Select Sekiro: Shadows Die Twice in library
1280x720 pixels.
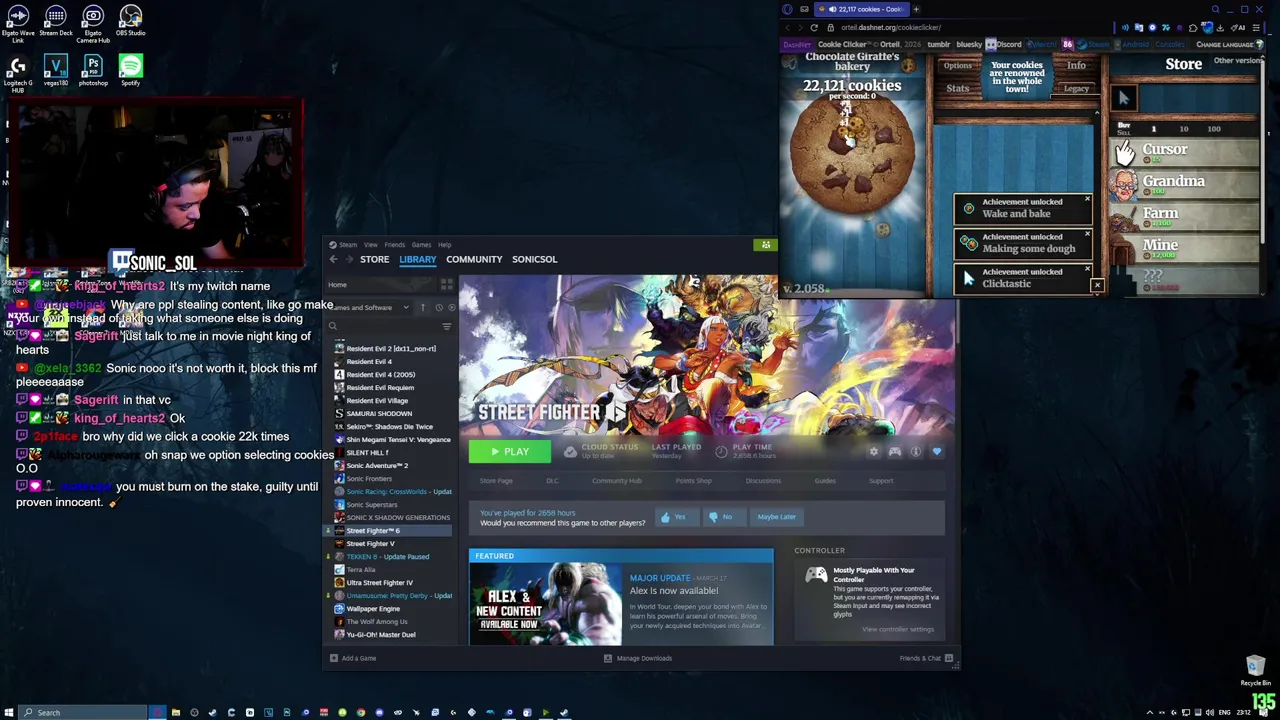click(x=389, y=426)
